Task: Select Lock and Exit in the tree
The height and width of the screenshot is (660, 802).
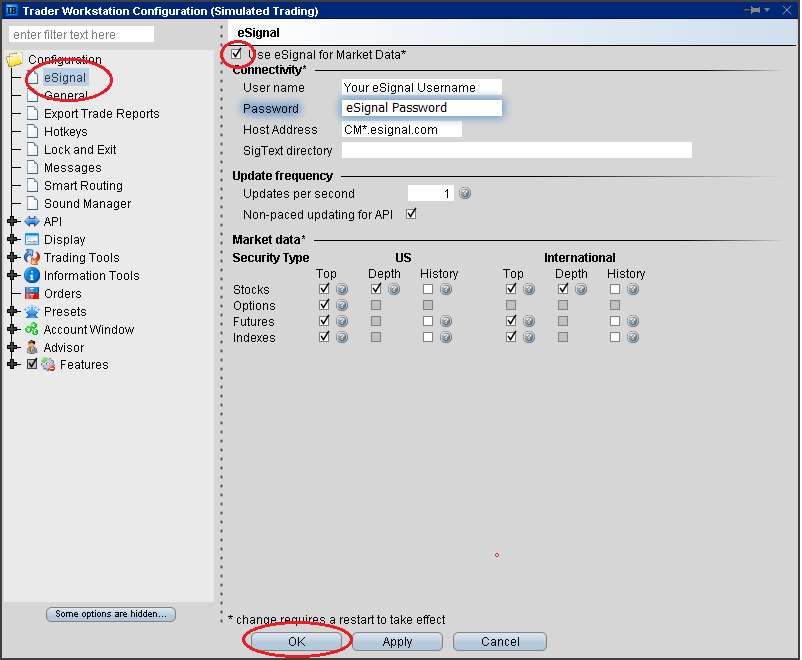Action: (x=80, y=149)
